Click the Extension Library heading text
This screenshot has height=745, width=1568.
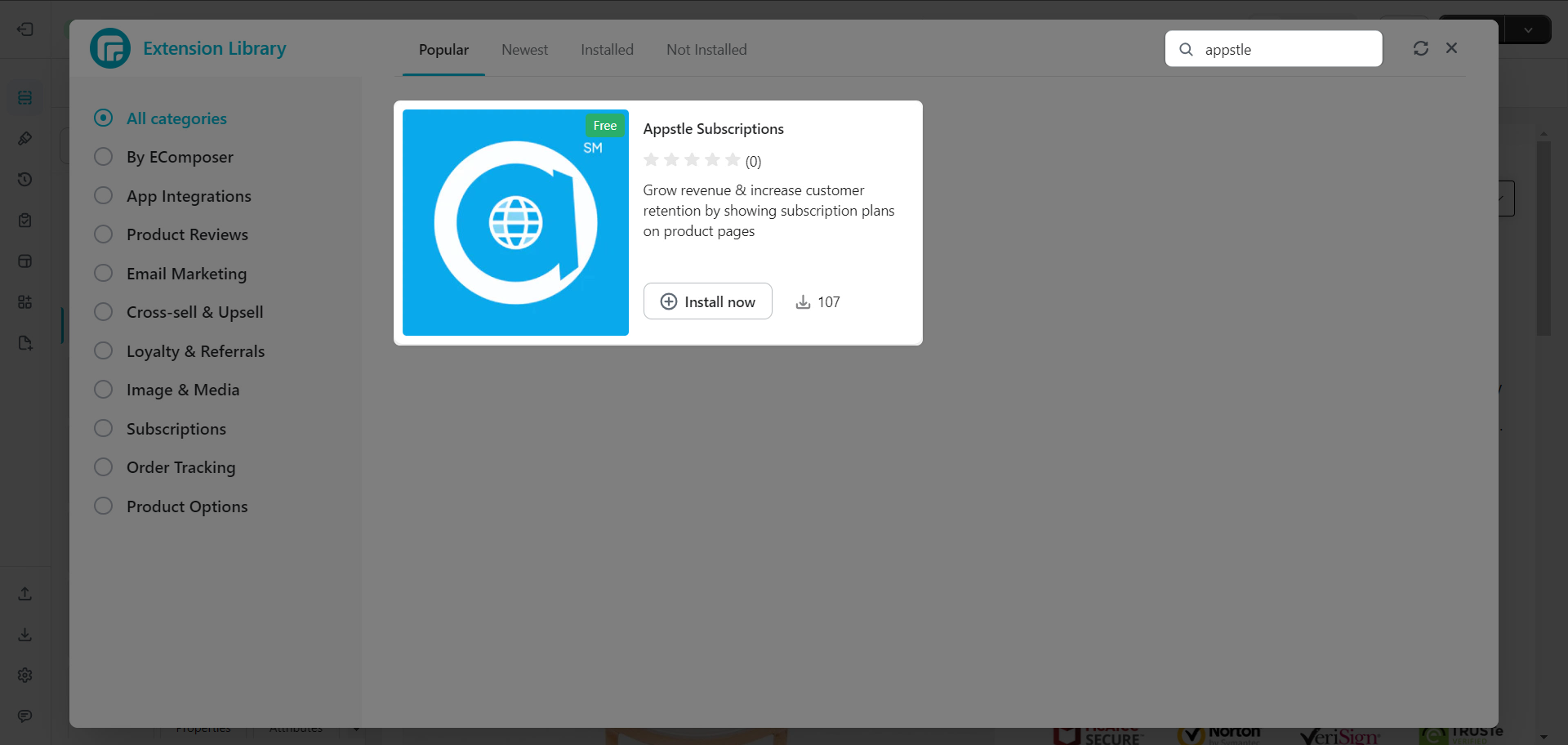click(214, 48)
